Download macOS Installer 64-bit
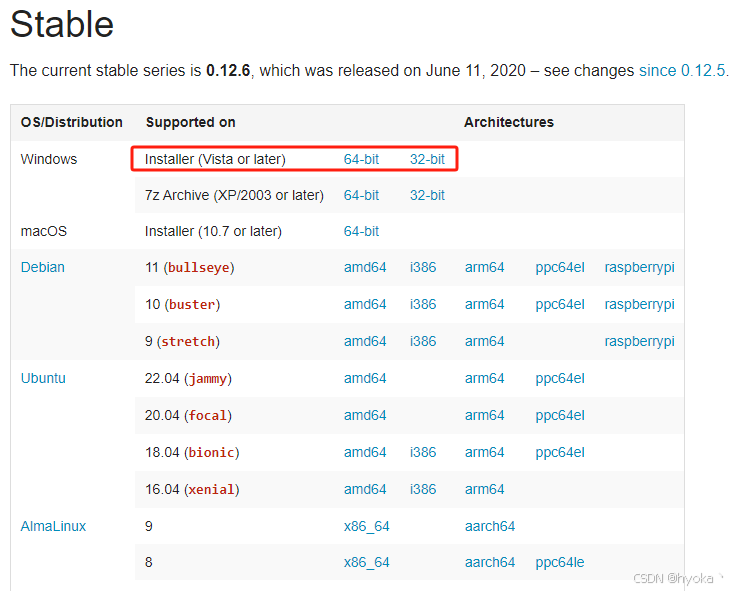The width and height of the screenshot is (739, 591). coord(361,231)
